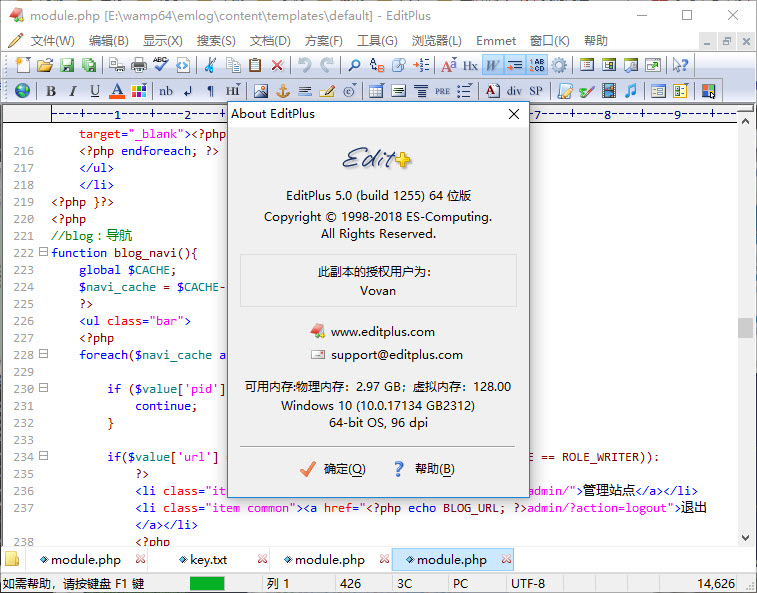Click the Go to Line number icon
This screenshot has height=593, width=757.
pyautogui.click(x=421, y=65)
